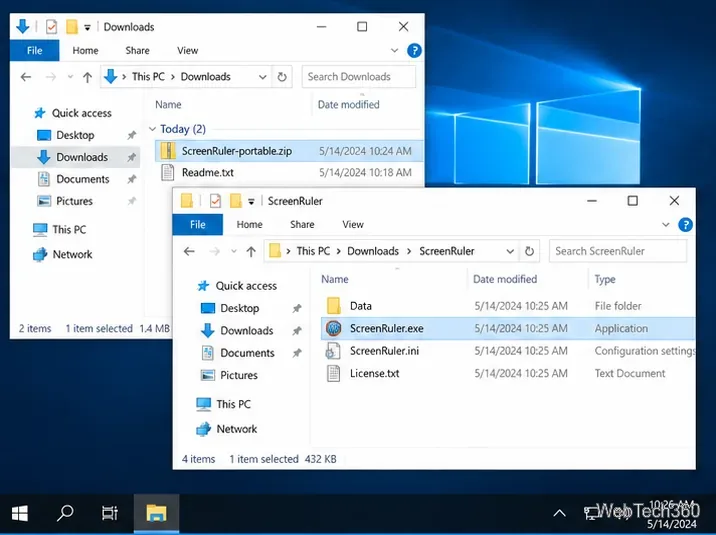
Task: Open taskbar Search
Action: pyautogui.click(x=65, y=513)
